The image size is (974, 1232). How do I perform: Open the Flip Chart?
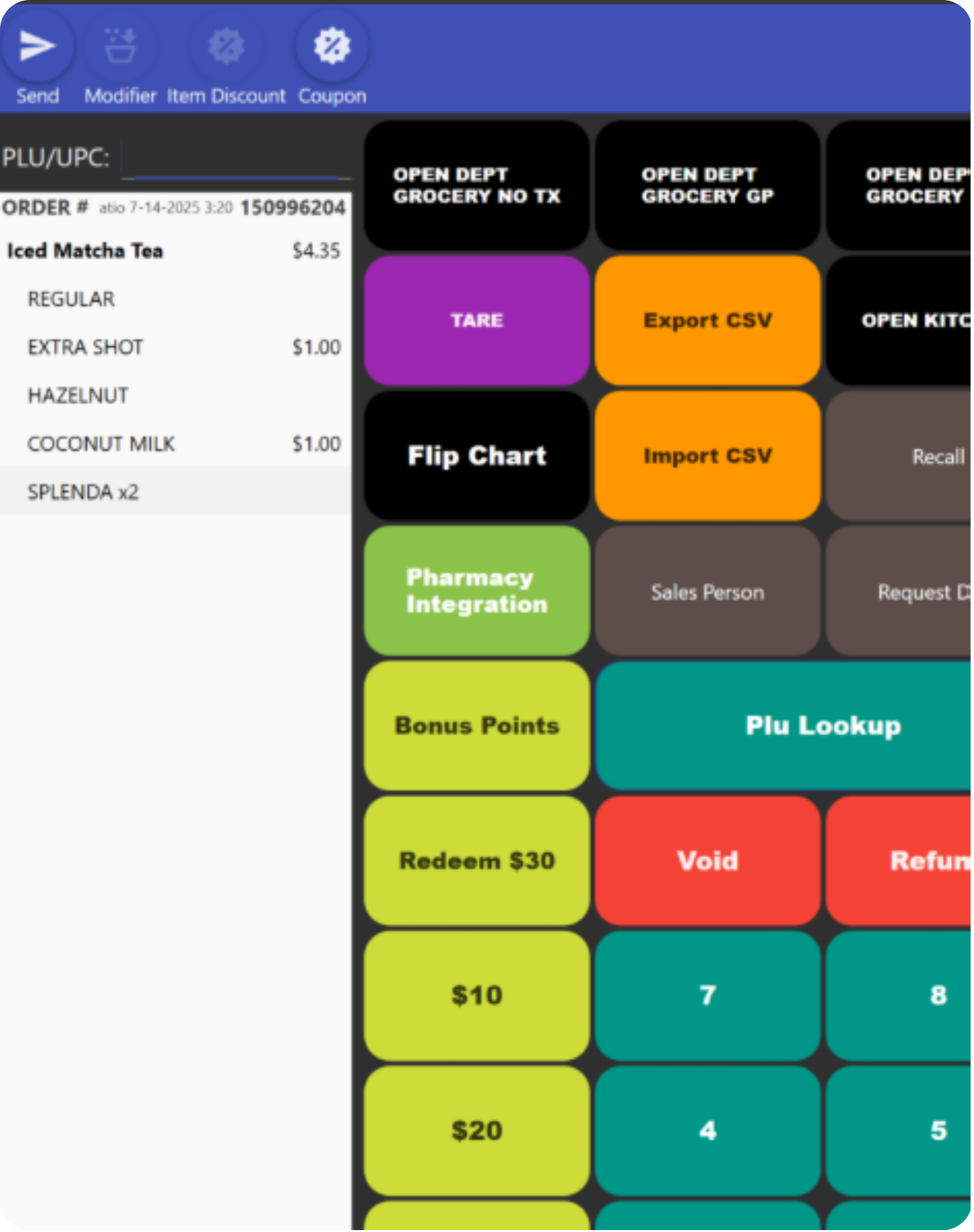coord(476,456)
